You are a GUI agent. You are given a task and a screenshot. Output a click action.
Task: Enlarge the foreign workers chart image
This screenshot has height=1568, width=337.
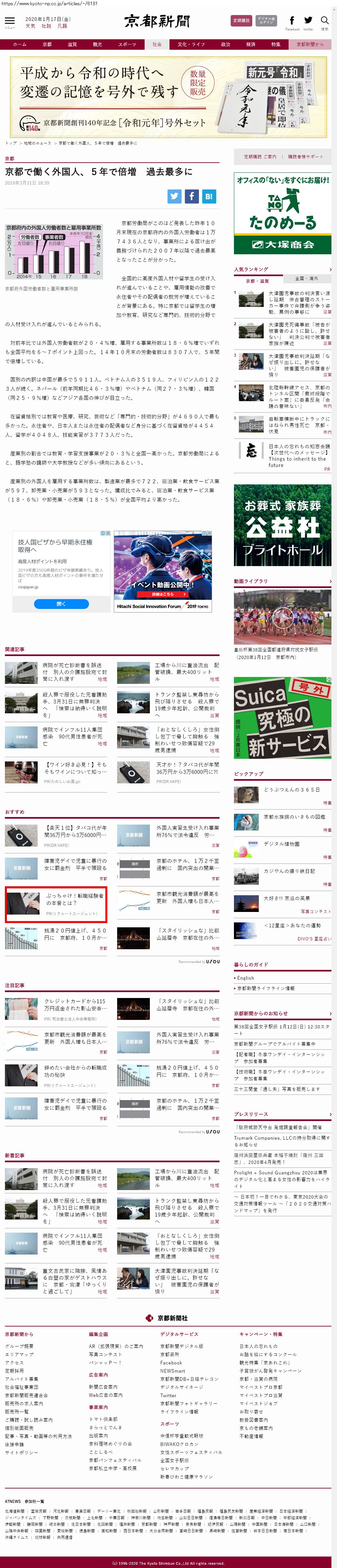click(54, 252)
